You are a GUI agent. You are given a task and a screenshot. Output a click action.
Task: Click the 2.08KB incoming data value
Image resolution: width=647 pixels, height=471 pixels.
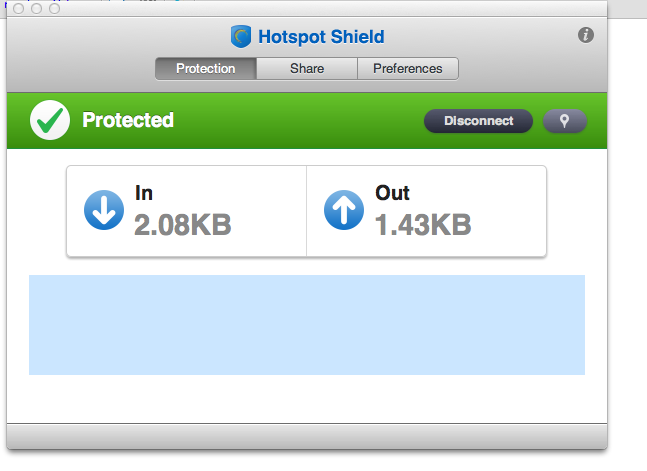point(183,225)
